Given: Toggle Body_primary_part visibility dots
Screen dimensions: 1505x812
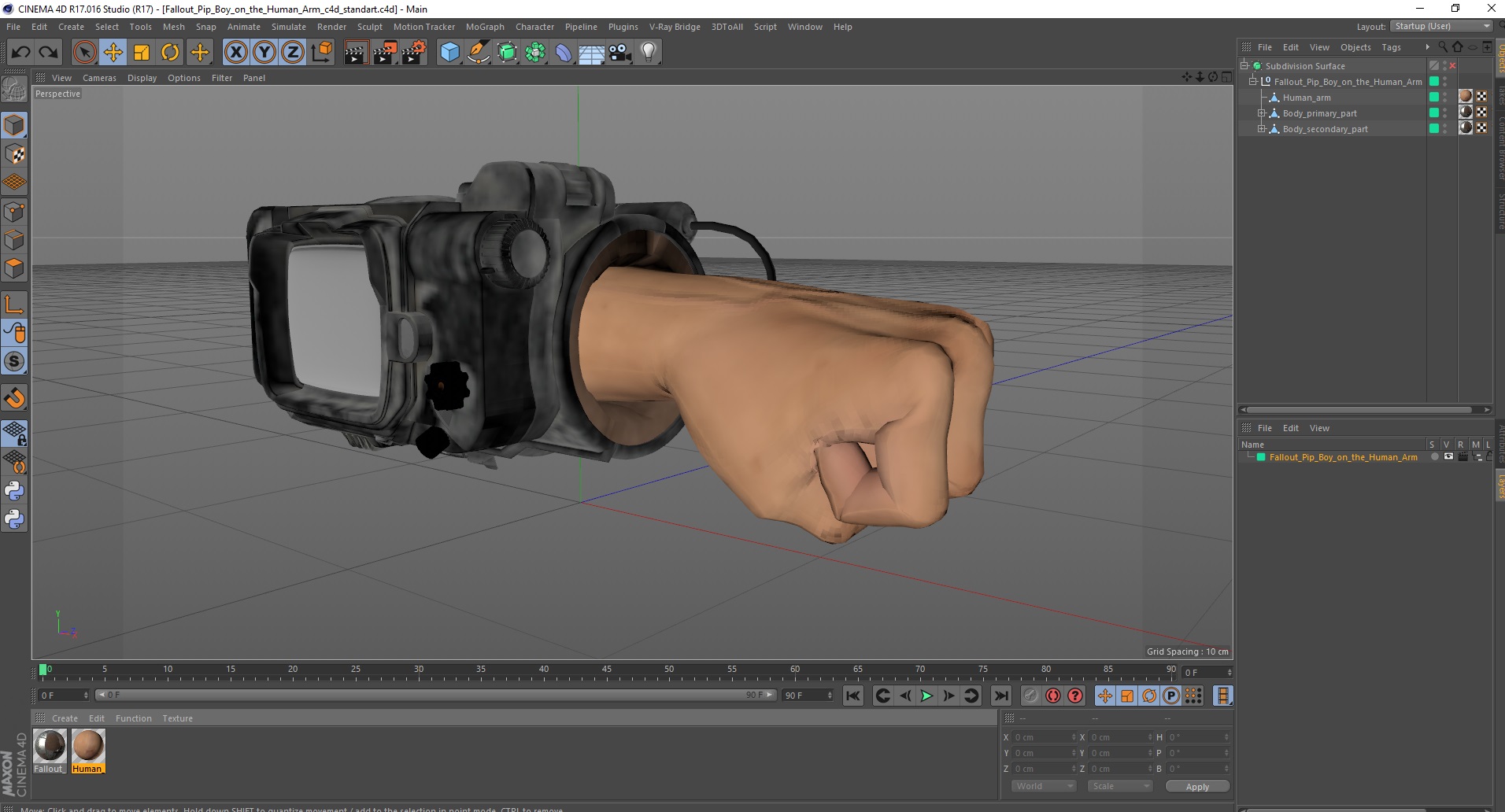Looking at the screenshot, I should coord(1445,113).
